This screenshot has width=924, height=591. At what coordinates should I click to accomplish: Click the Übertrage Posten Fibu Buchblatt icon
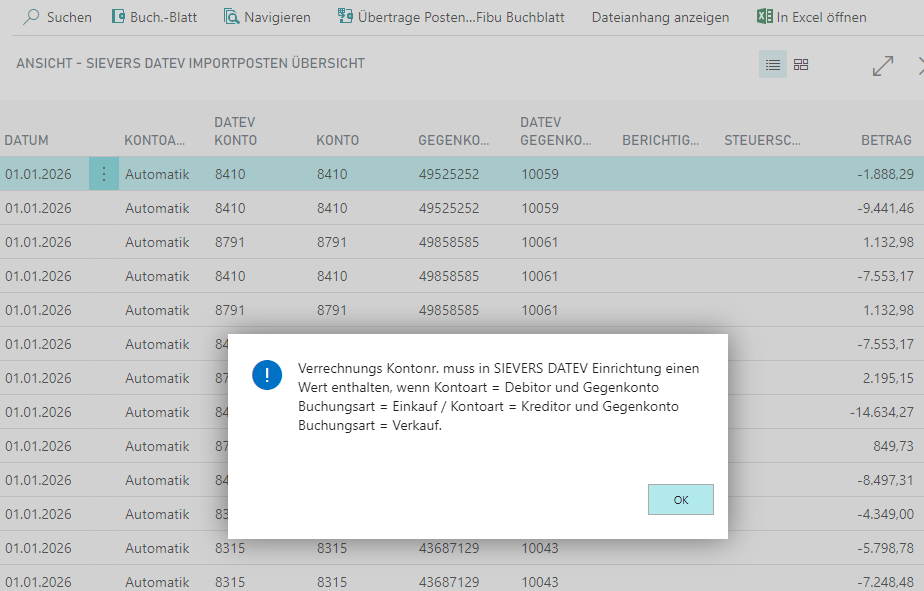345,17
